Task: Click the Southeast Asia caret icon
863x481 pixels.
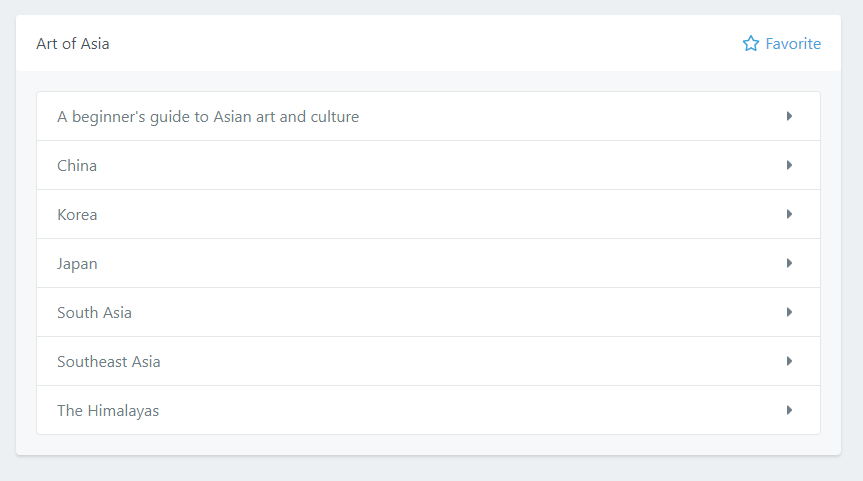Action: click(x=789, y=361)
